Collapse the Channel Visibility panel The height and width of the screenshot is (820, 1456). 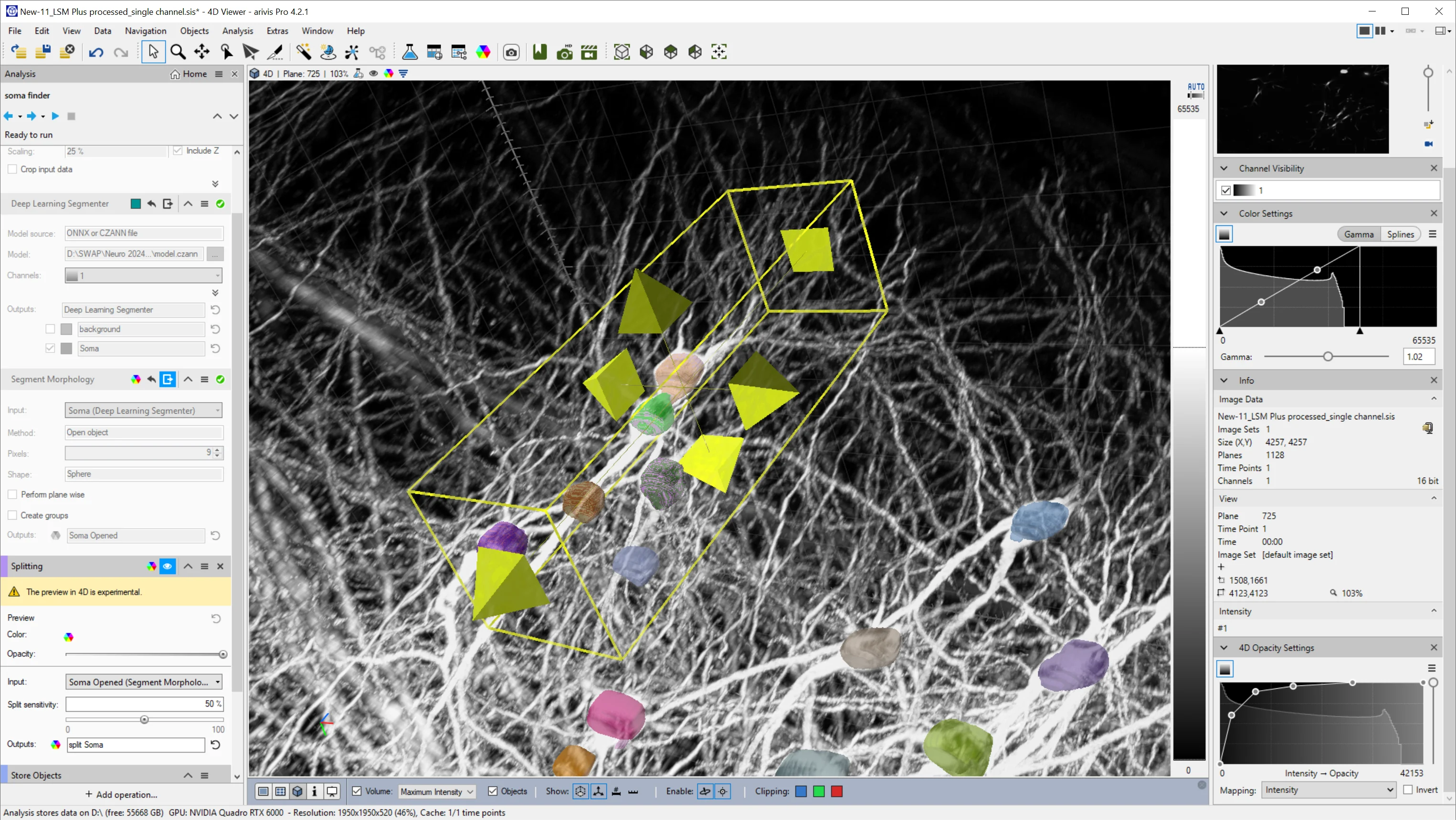point(1224,169)
